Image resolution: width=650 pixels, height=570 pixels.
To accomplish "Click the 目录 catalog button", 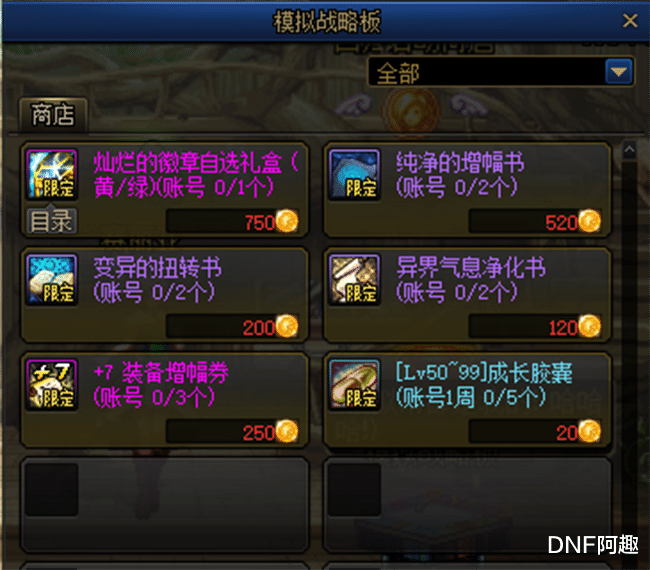I will tap(51, 221).
